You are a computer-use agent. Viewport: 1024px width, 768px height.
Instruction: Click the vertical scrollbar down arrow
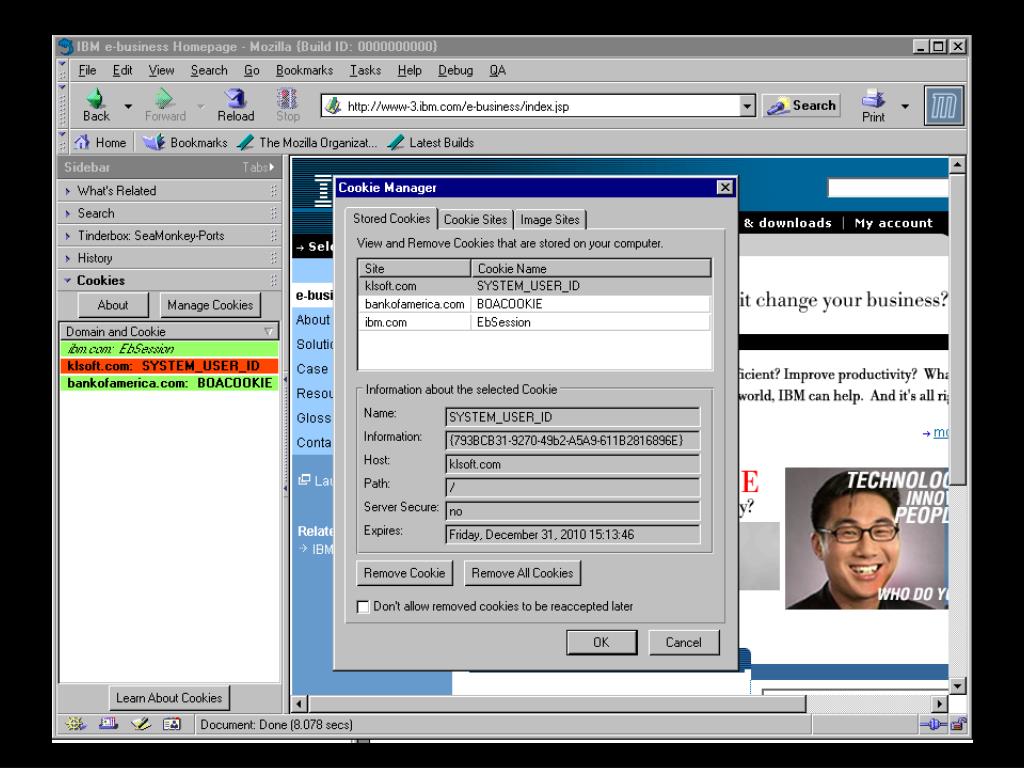[957, 686]
